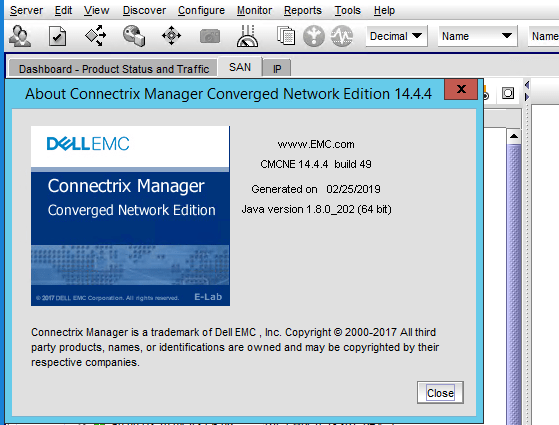Switch to Dashboard - Product Status and Traffic tab

(x=114, y=69)
